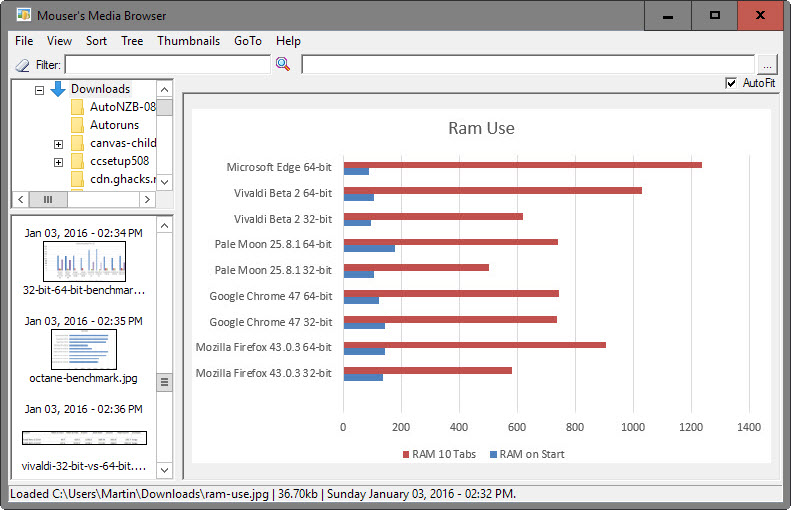
Task: Open the File menu
Action: coord(24,41)
